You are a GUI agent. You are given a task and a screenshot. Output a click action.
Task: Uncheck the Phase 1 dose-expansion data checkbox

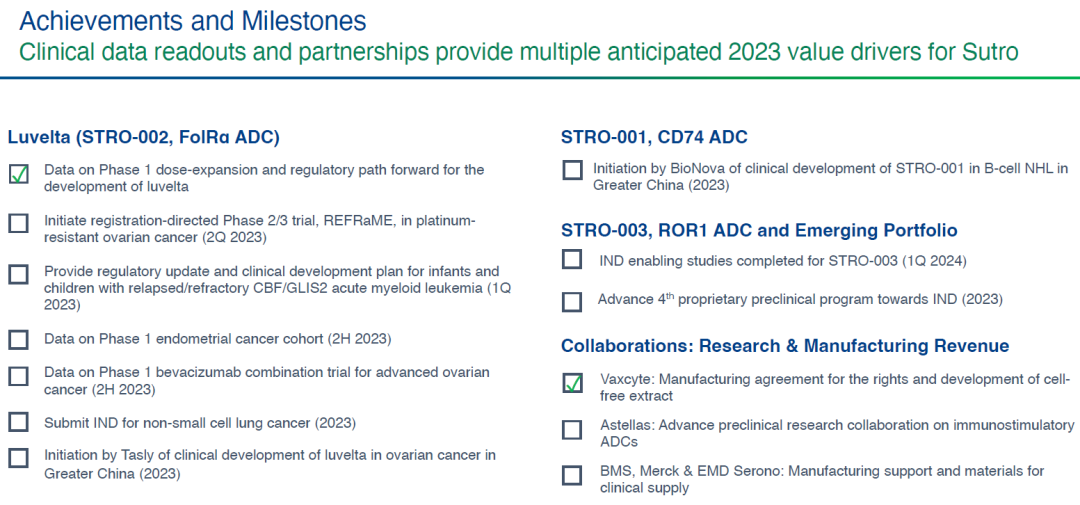pyautogui.click(x=19, y=175)
